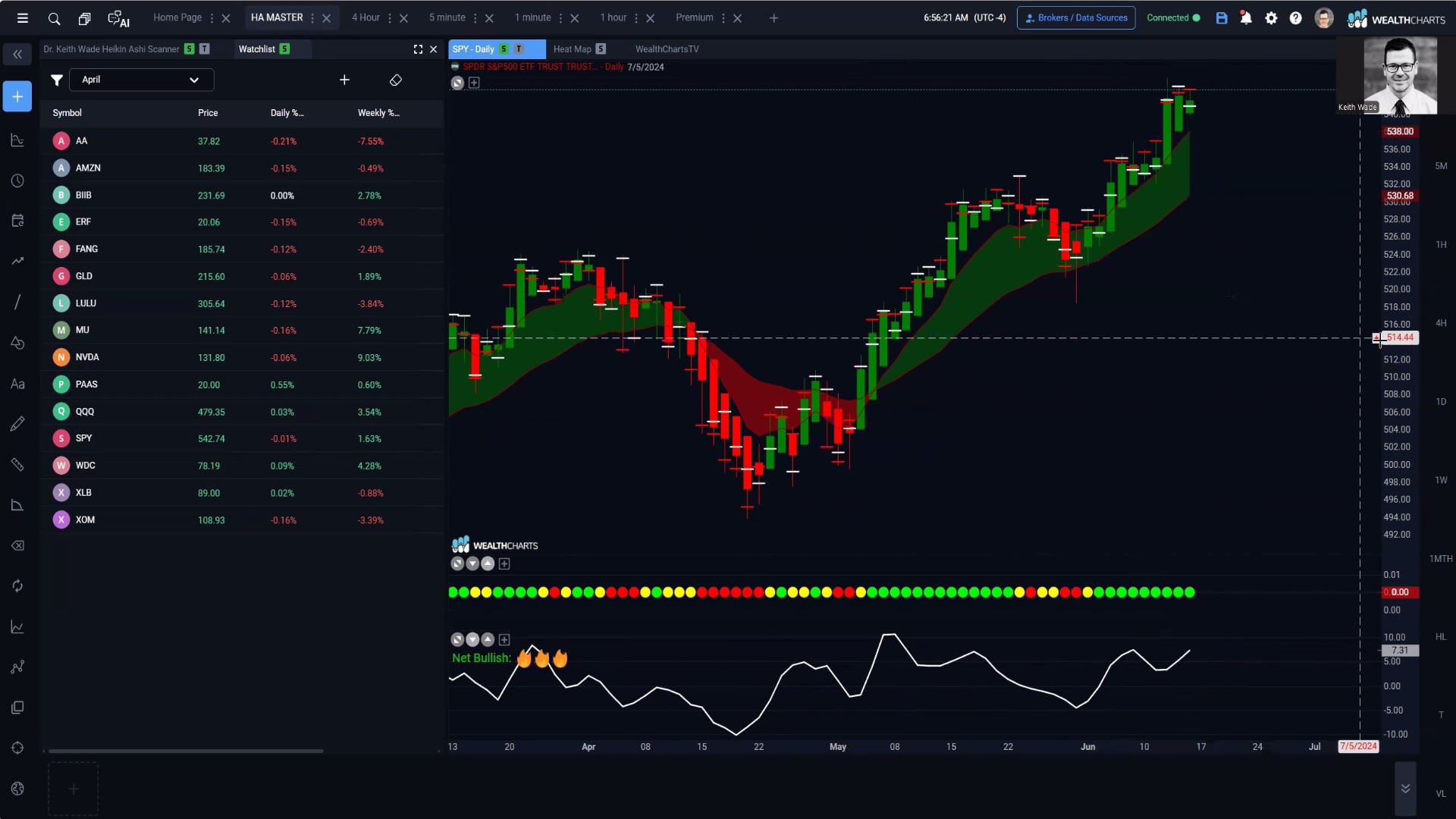Toggle the VL option on right edge
The image size is (1456, 819).
click(1441, 794)
